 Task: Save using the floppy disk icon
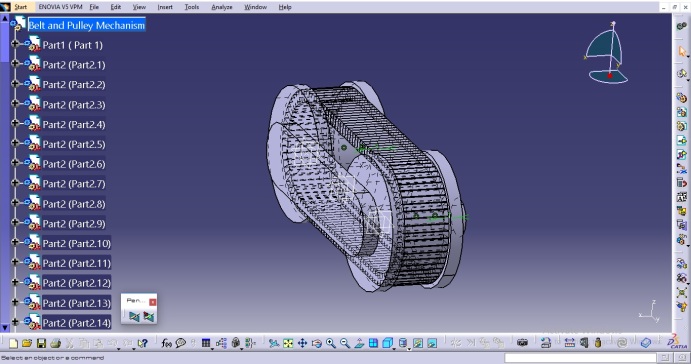41,343
